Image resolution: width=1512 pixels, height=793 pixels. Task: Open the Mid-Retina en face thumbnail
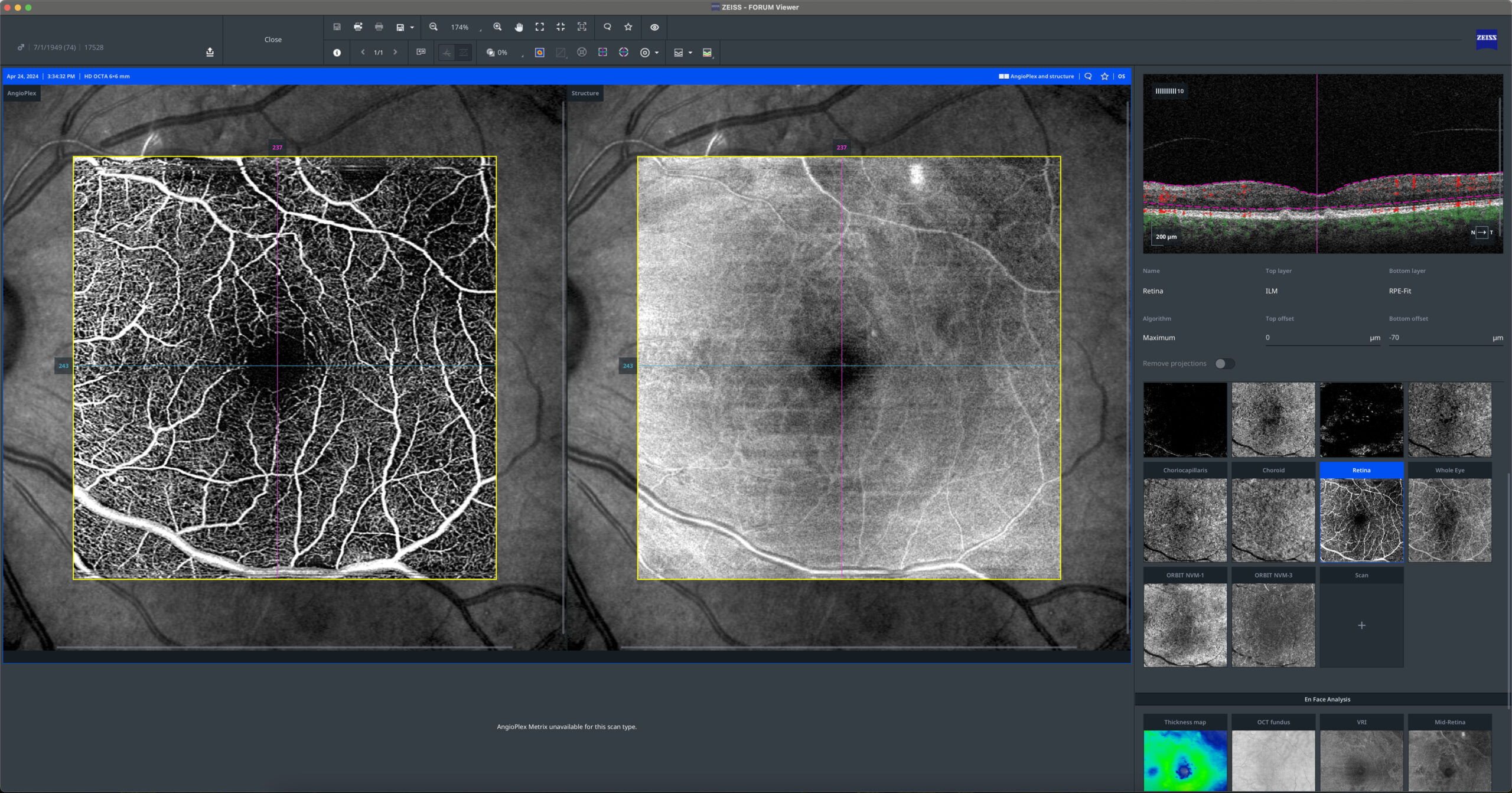[x=1449, y=761]
